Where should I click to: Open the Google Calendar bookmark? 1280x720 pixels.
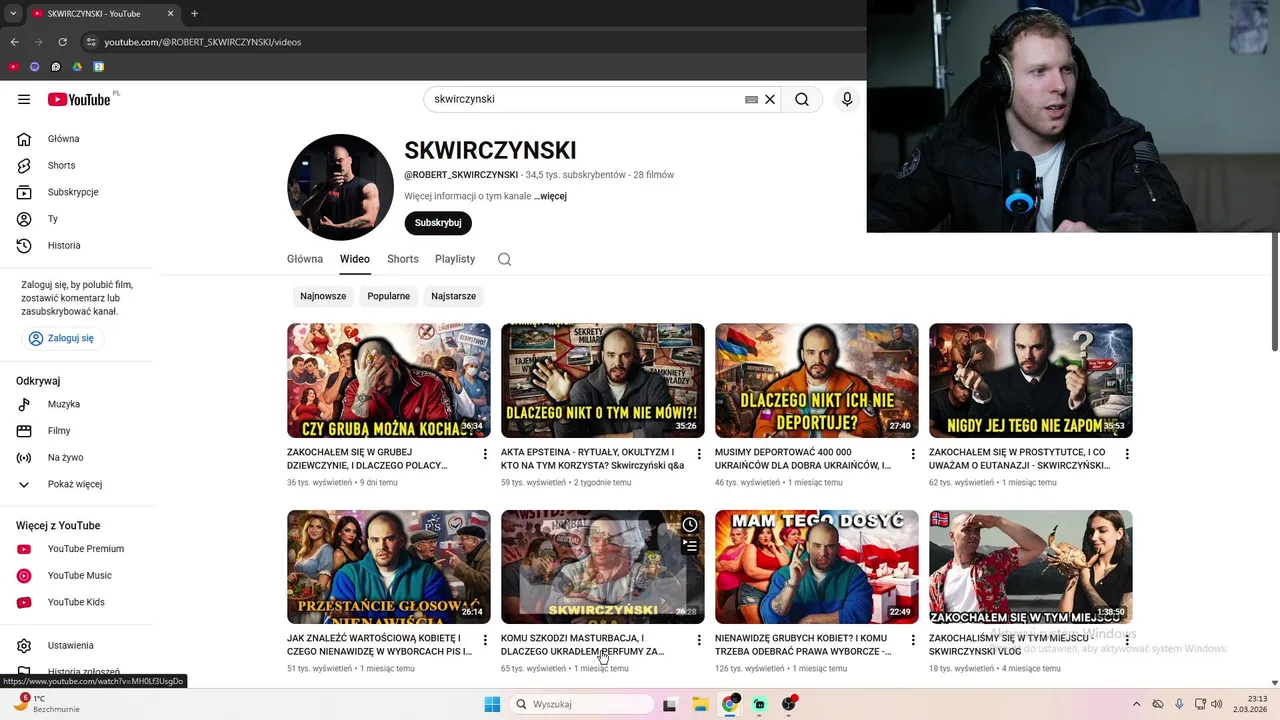(x=99, y=67)
